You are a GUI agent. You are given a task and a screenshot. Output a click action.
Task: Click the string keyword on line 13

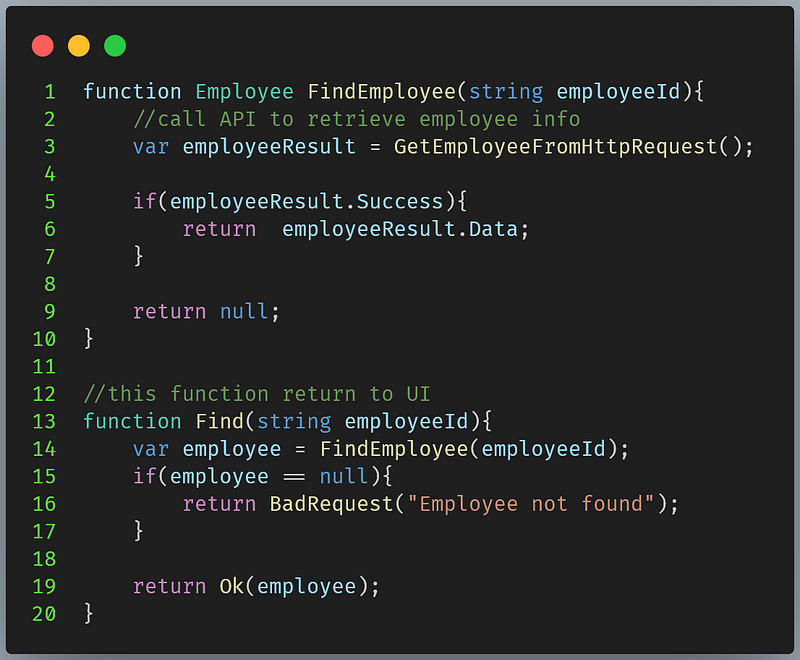tap(294, 422)
